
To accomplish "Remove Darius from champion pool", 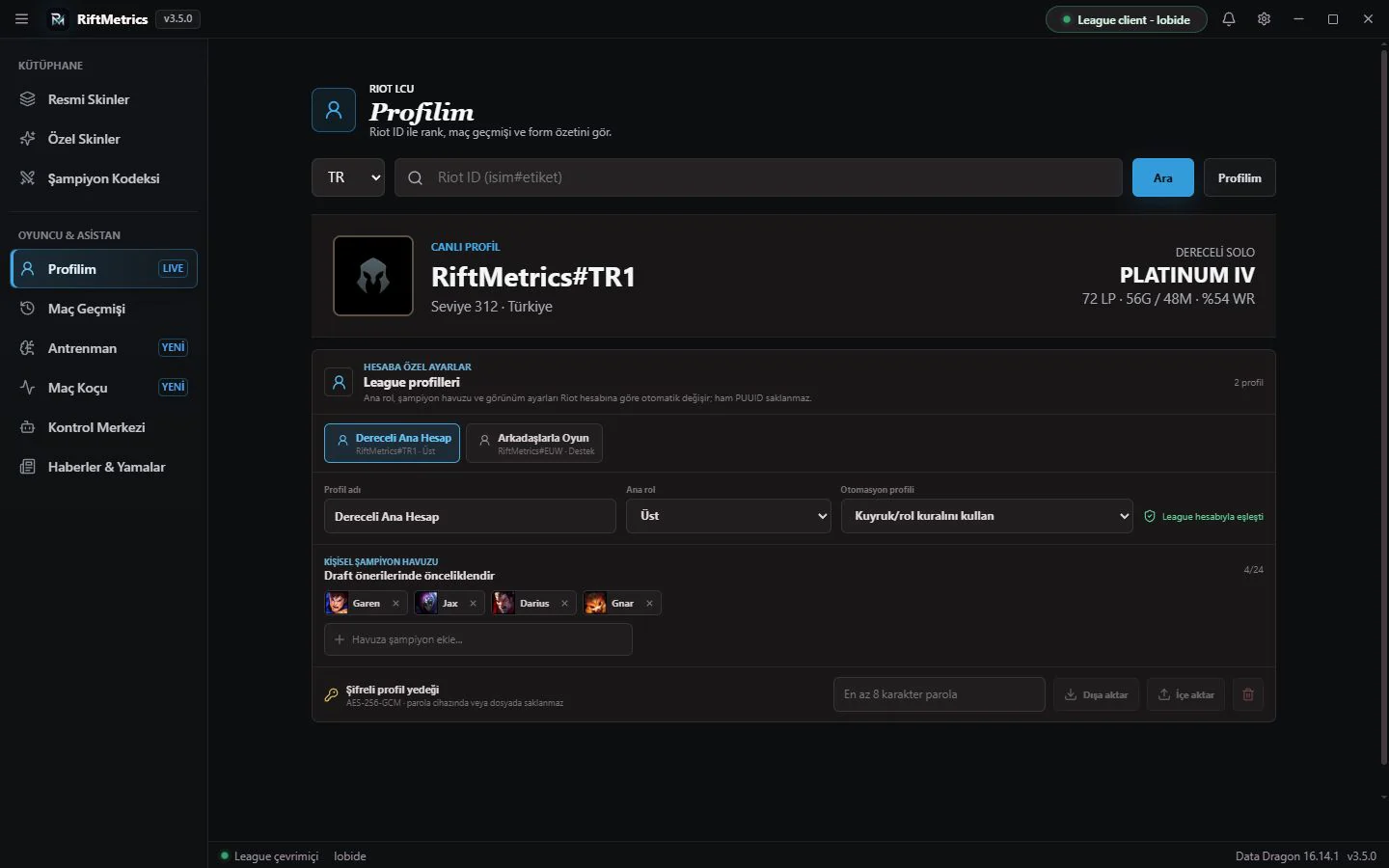I will [x=564, y=604].
